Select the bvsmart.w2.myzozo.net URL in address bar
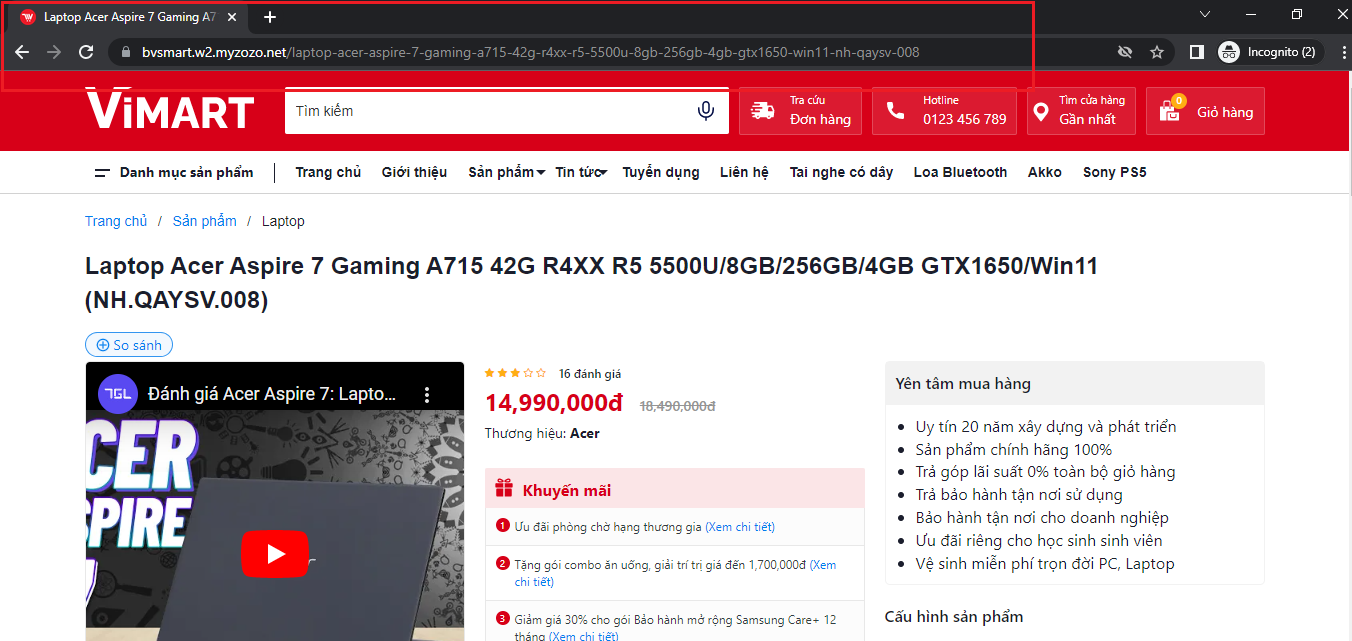1352x641 pixels. coord(530,52)
